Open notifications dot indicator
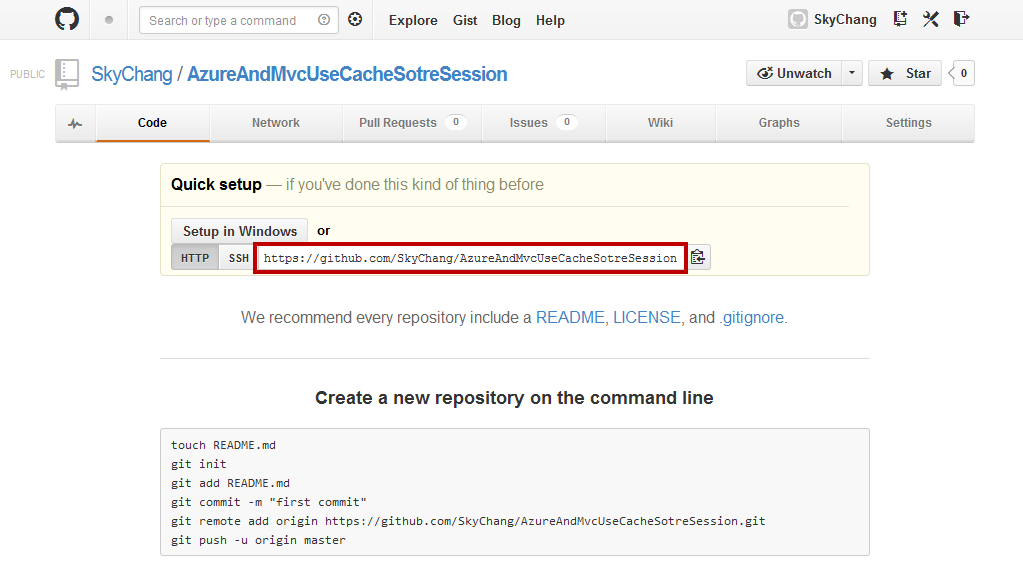Image resolution: width=1023 pixels, height=573 pixels. (109, 20)
